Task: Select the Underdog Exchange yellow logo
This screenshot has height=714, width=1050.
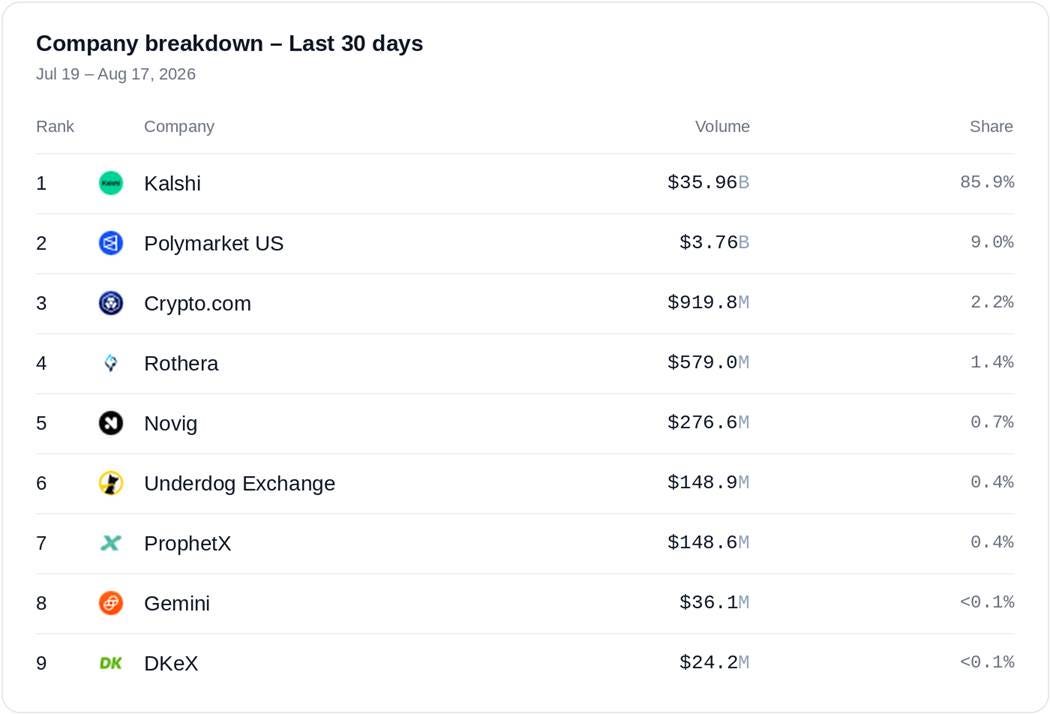Action: (110, 483)
